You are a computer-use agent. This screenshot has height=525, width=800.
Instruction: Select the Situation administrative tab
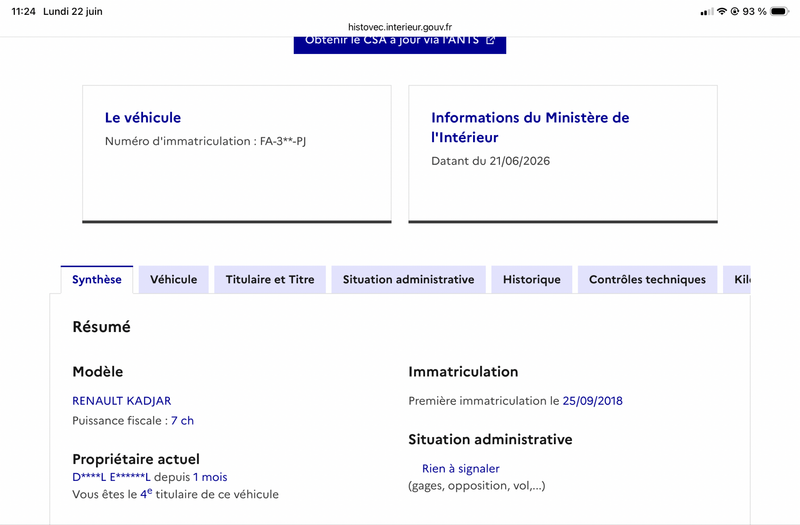coord(408,280)
